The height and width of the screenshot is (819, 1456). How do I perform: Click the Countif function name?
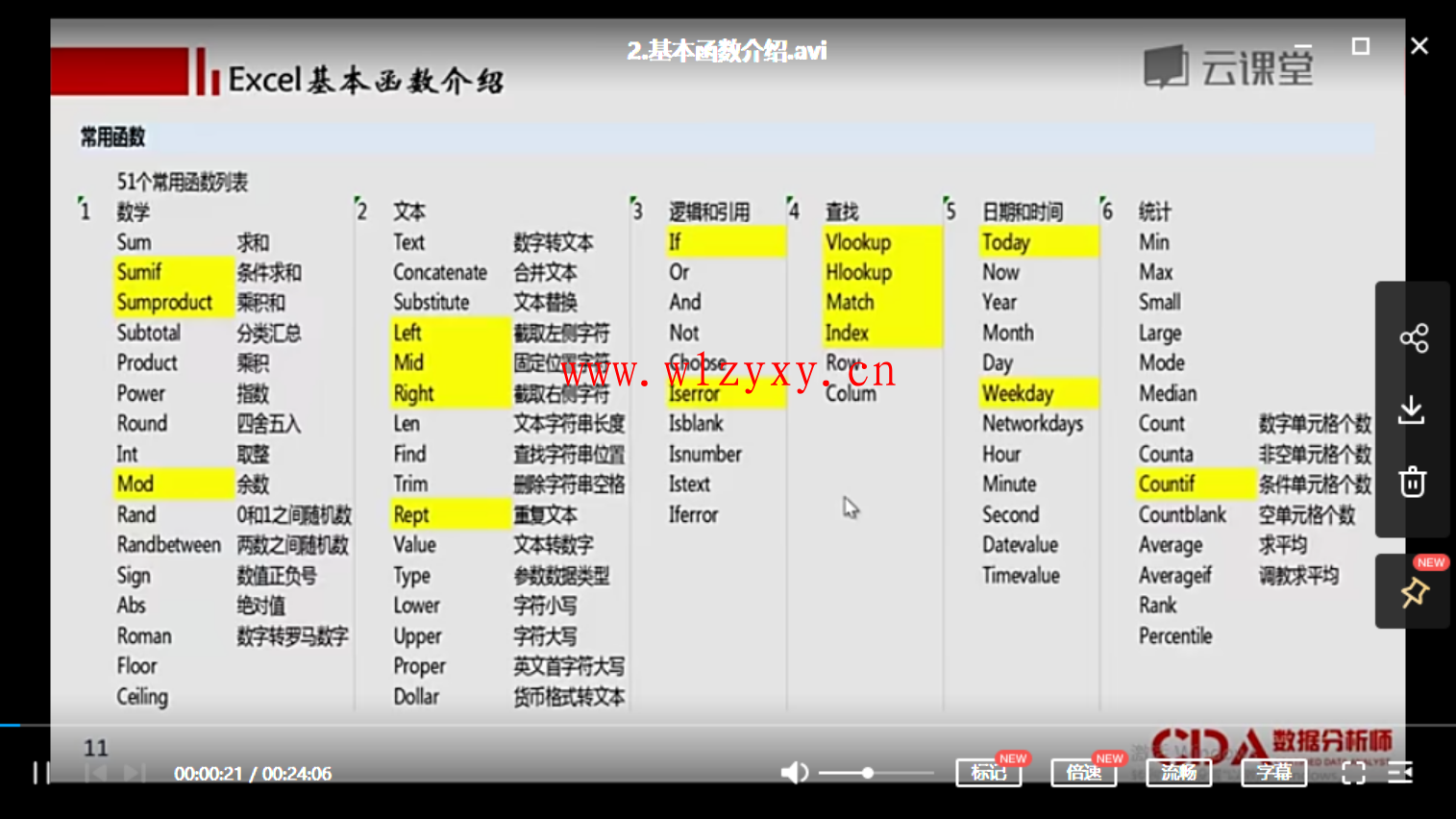pos(1167,484)
